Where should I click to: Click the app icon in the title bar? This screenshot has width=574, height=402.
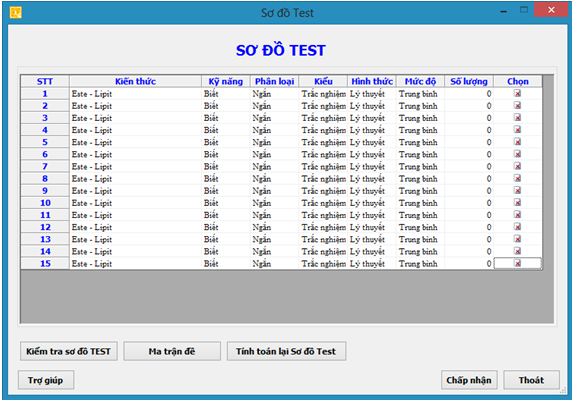tap(15, 12)
